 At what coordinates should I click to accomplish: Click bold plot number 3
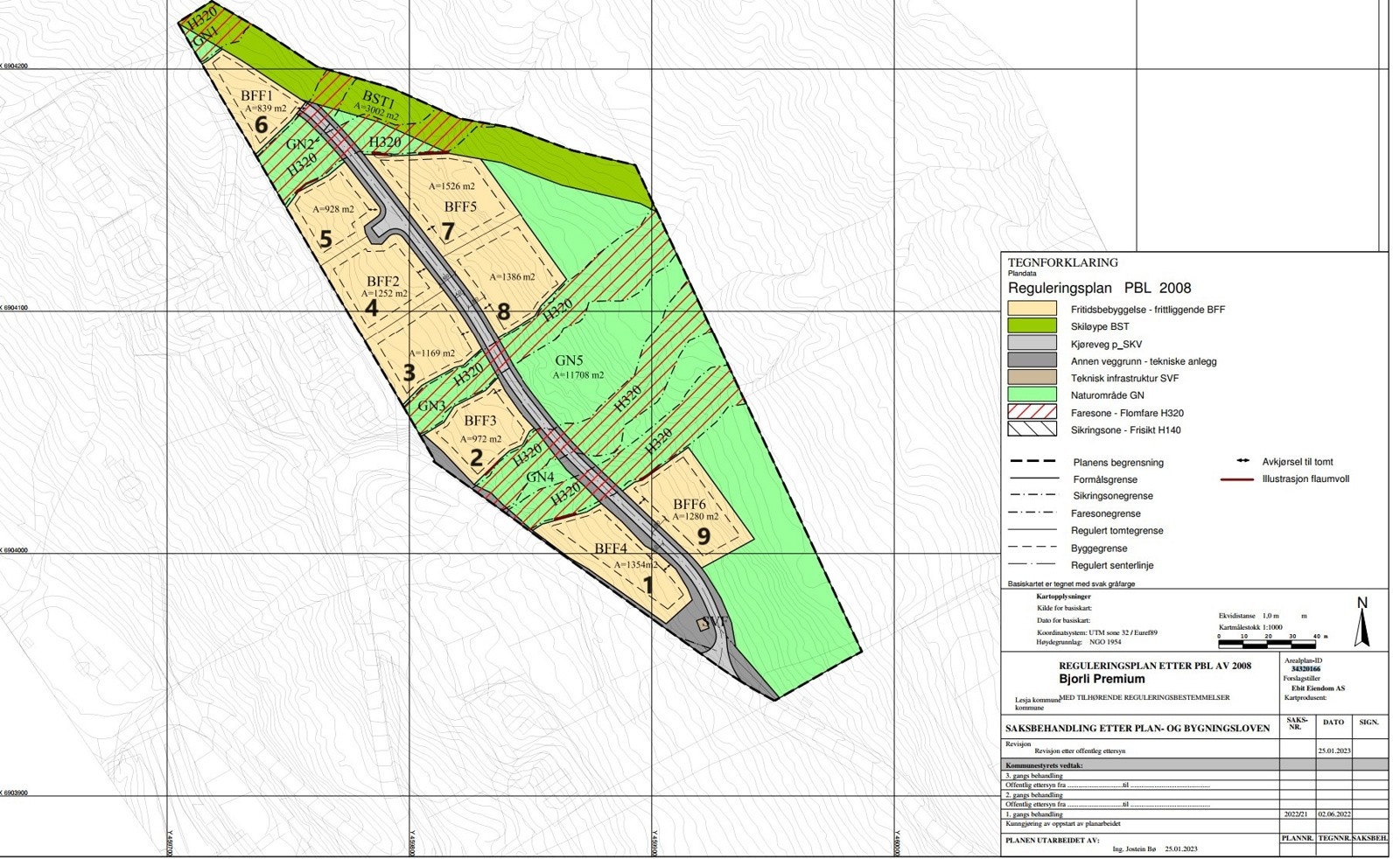[409, 374]
